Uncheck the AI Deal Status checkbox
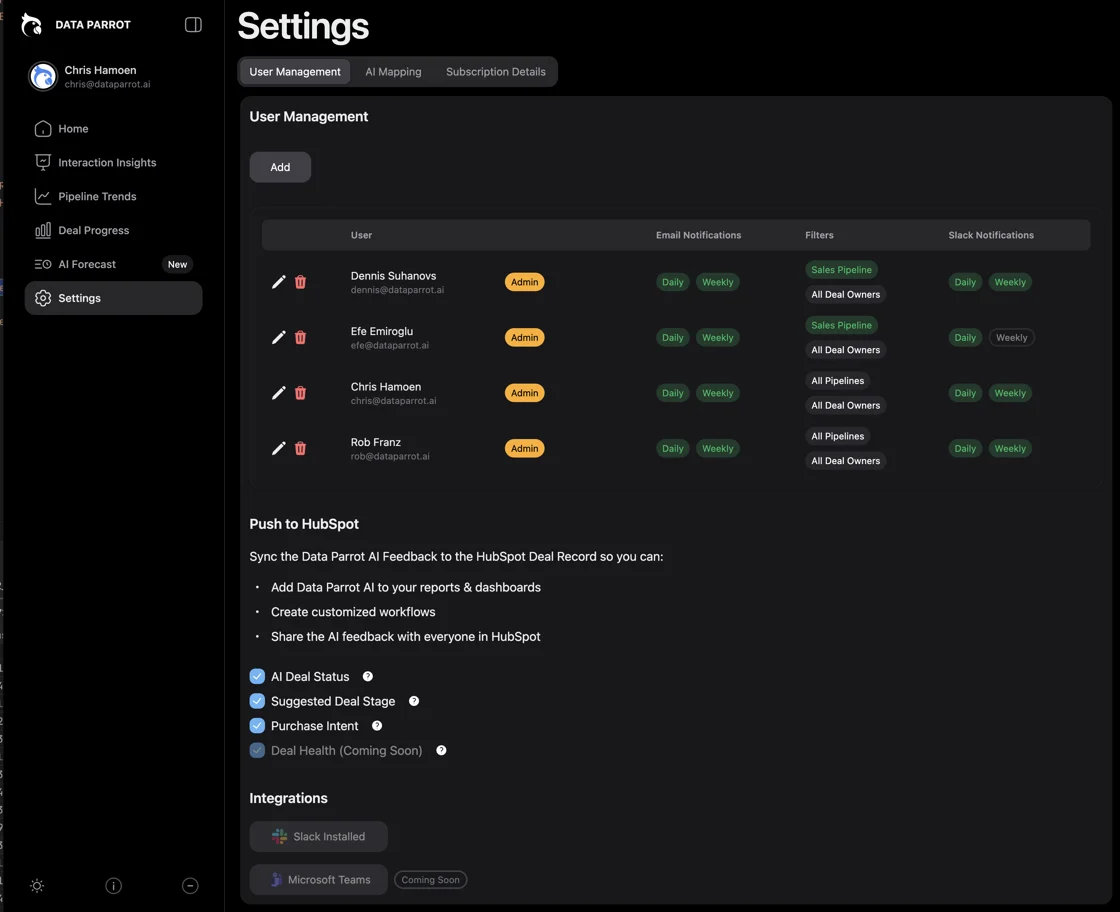 coord(257,677)
